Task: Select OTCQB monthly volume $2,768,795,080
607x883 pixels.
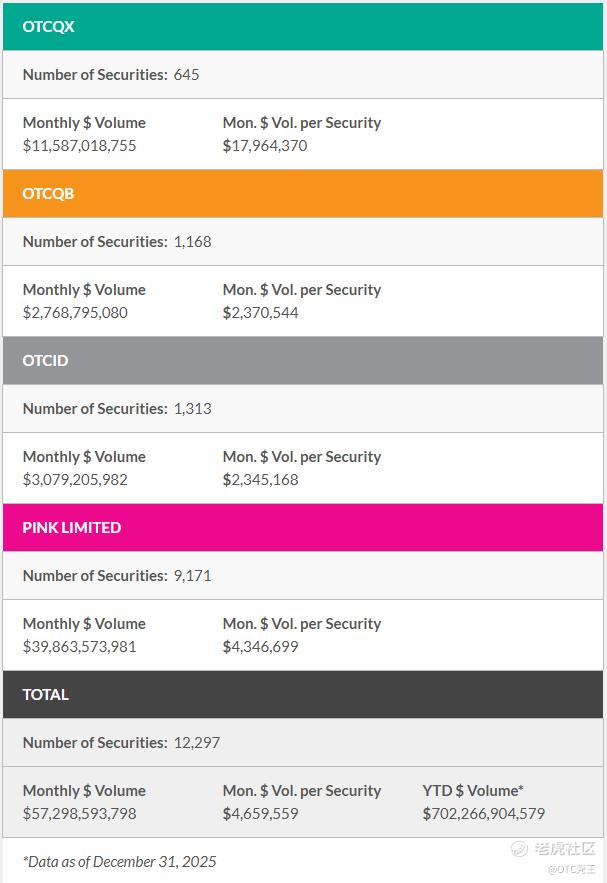Action: pyautogui.click(x=75, y=313)
